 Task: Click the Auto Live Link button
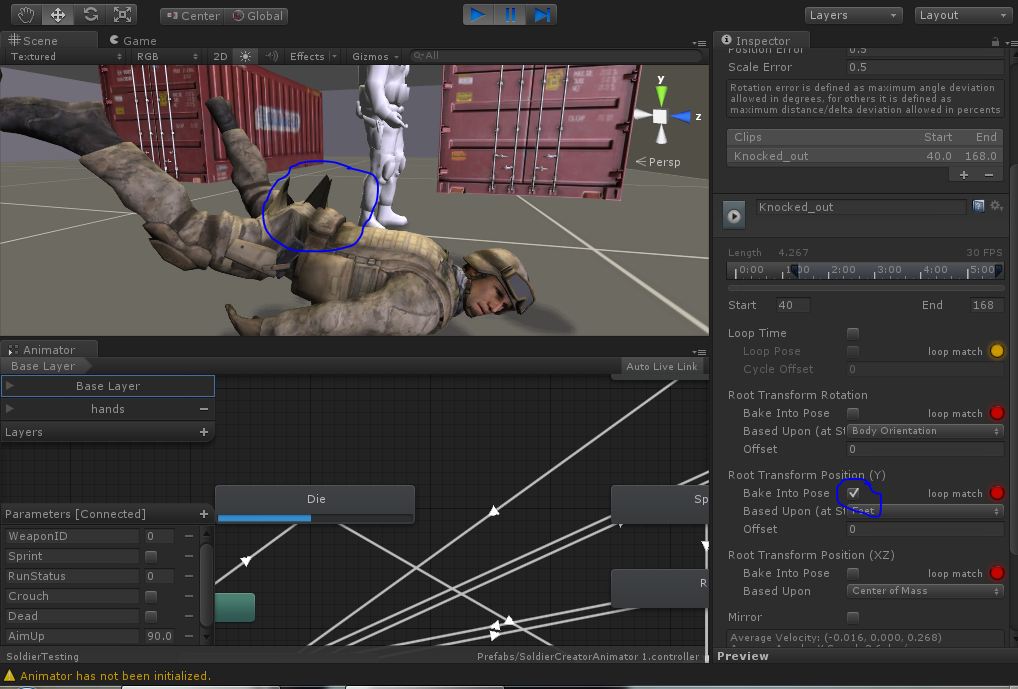coord(660,366)
